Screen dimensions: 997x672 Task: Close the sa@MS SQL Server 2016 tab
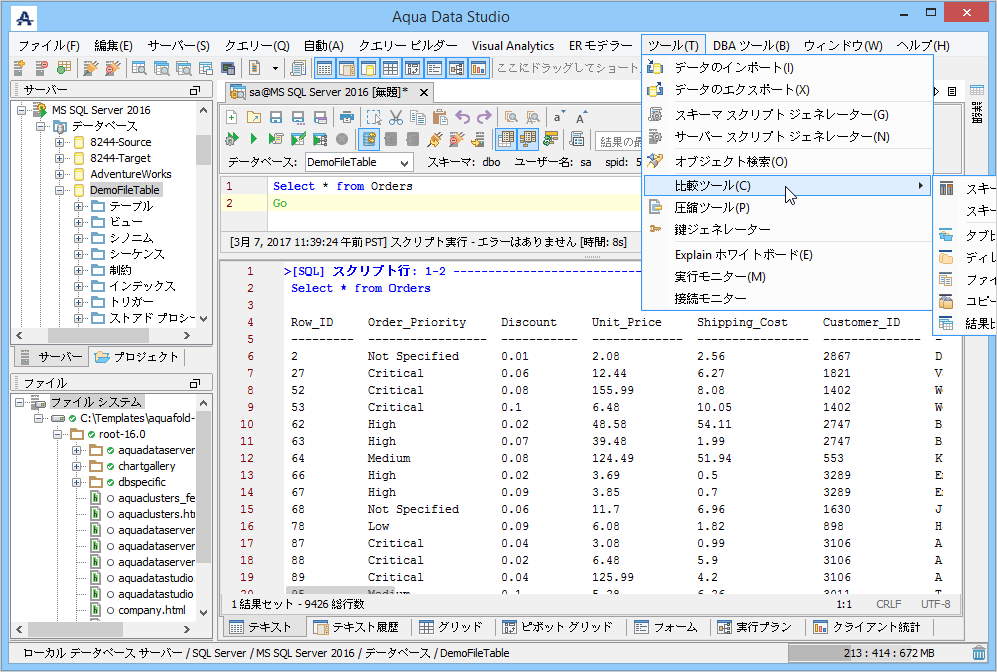(x=425, y=92)
